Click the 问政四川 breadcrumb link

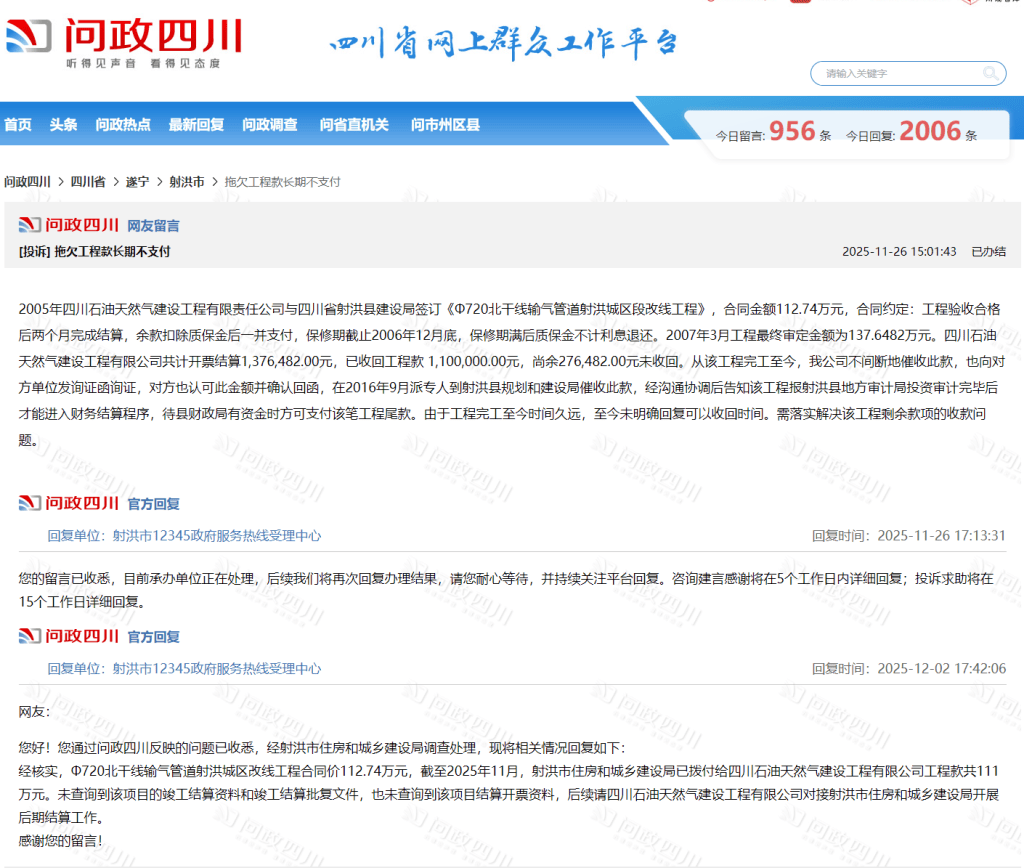pos(27,182)
